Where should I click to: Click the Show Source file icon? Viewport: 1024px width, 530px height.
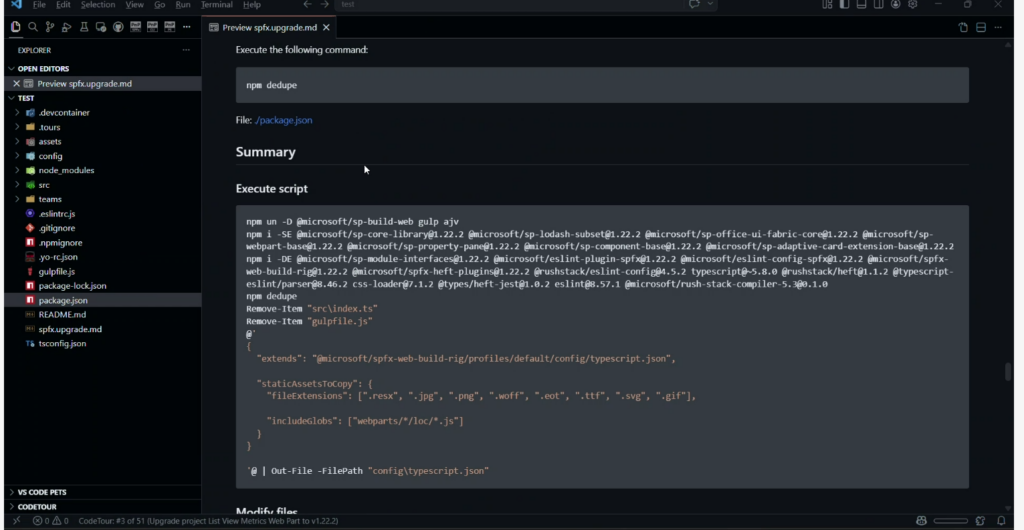(964, 27)
